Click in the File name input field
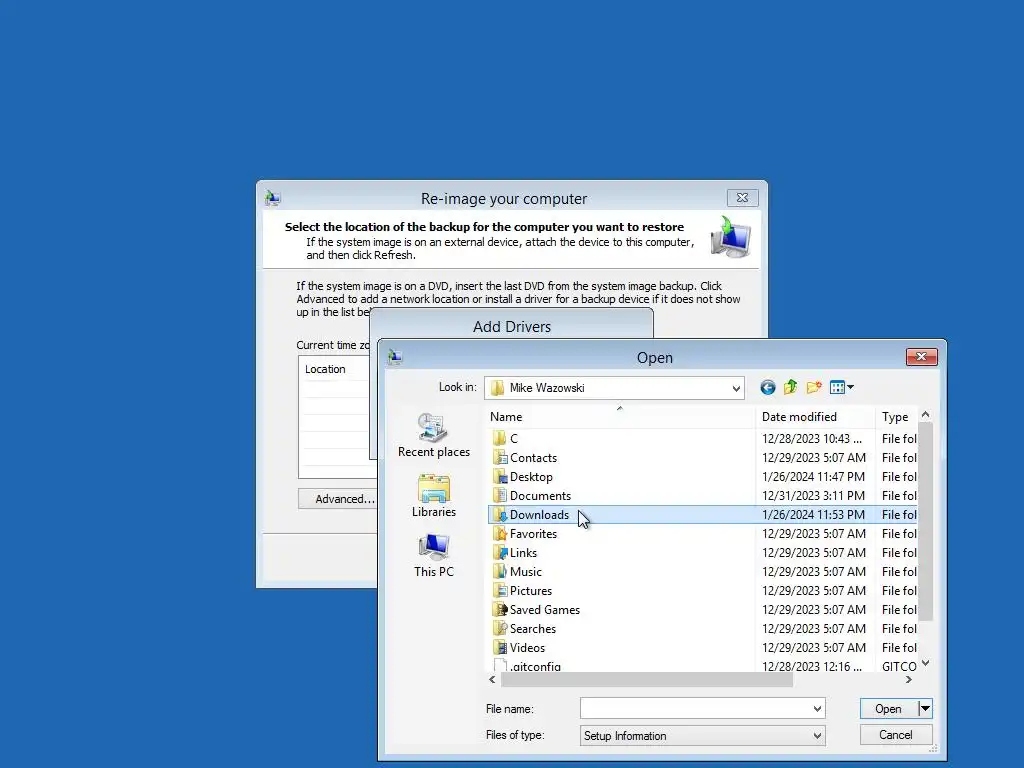 pos(695,709)
